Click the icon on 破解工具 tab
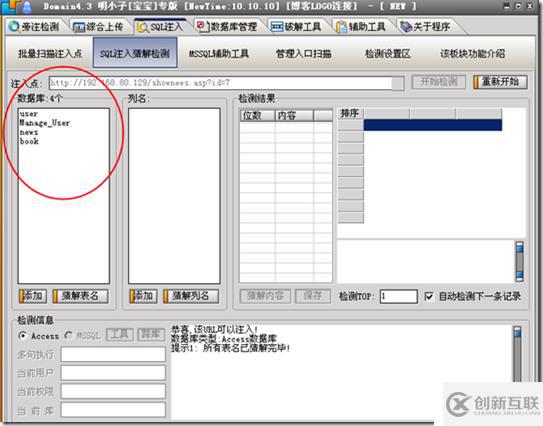 click(277, 27)
